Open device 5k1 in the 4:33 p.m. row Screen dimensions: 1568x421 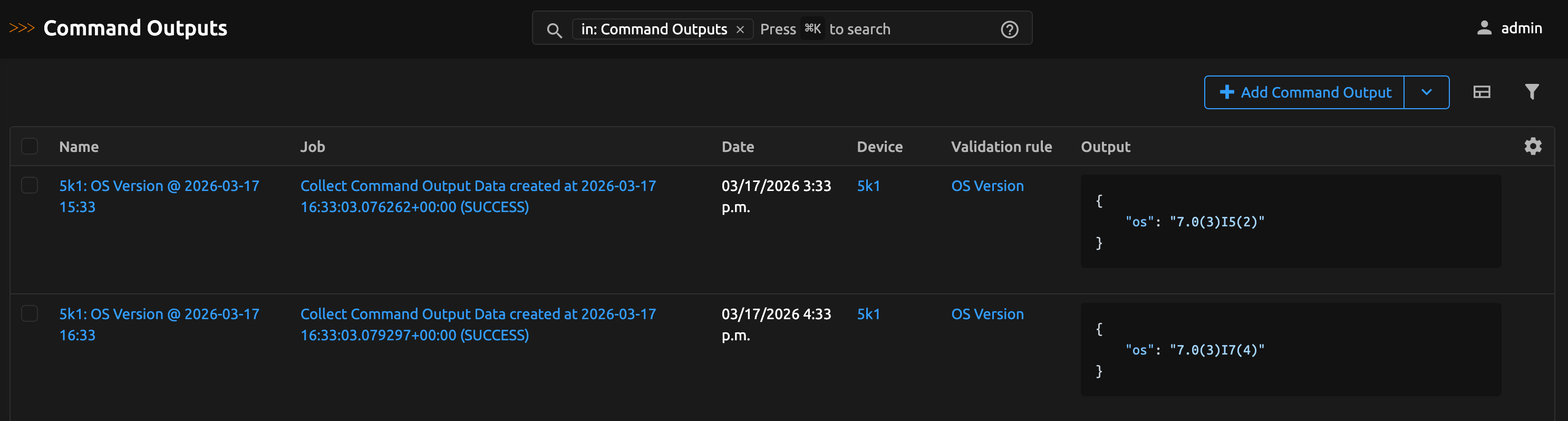click(x=868, y=314)
